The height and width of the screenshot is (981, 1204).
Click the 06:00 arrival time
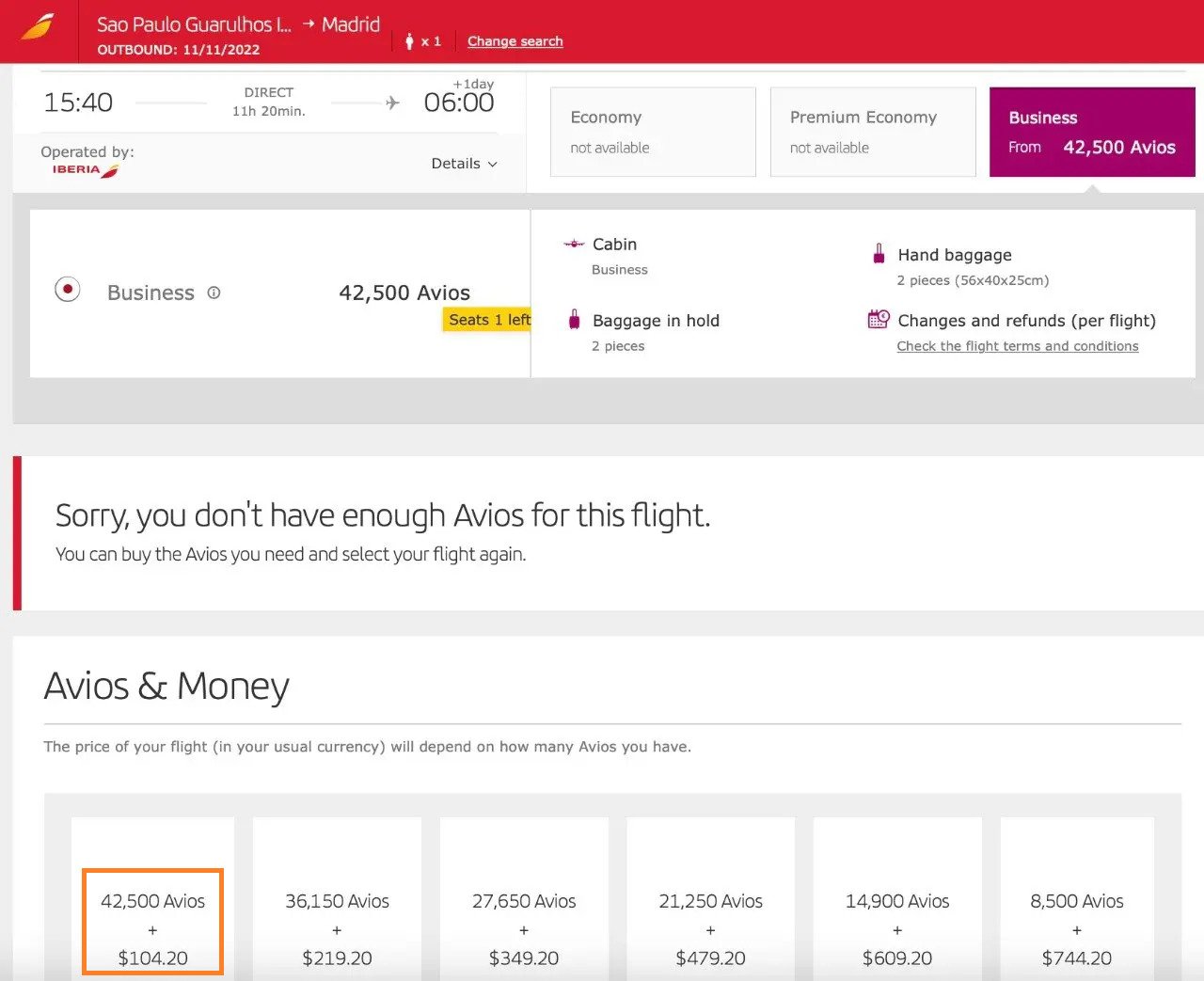(x=459, y=103)
